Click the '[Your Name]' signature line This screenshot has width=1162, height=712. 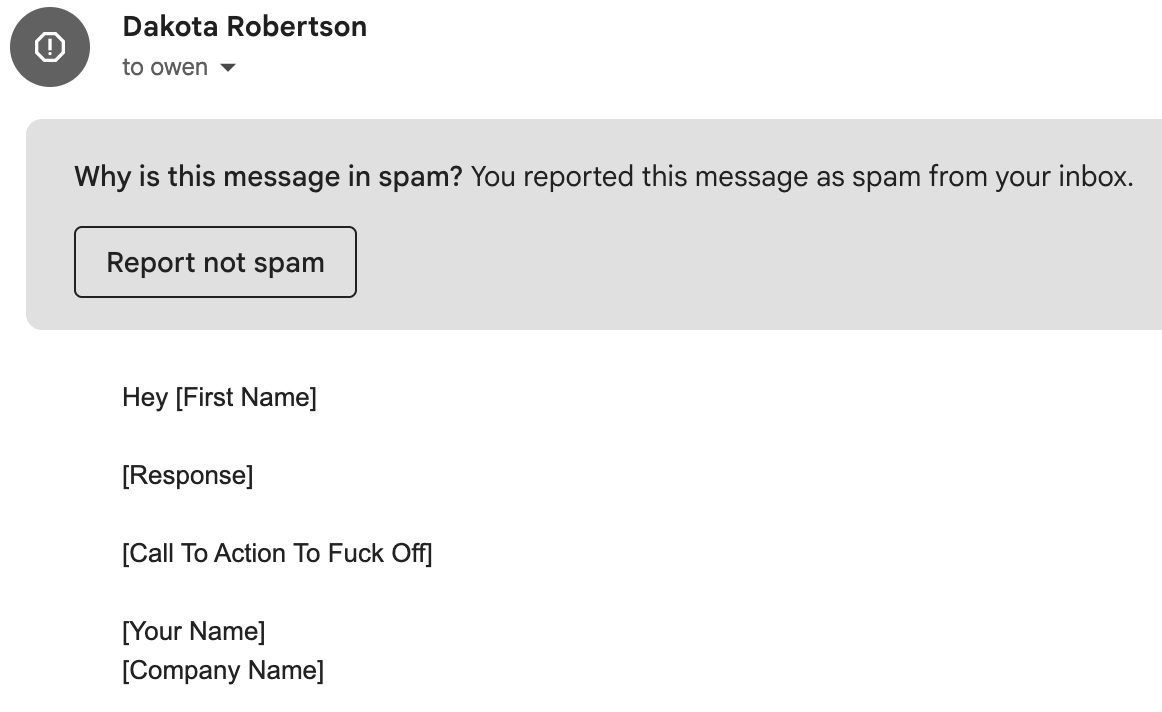(x=193, y=631)
